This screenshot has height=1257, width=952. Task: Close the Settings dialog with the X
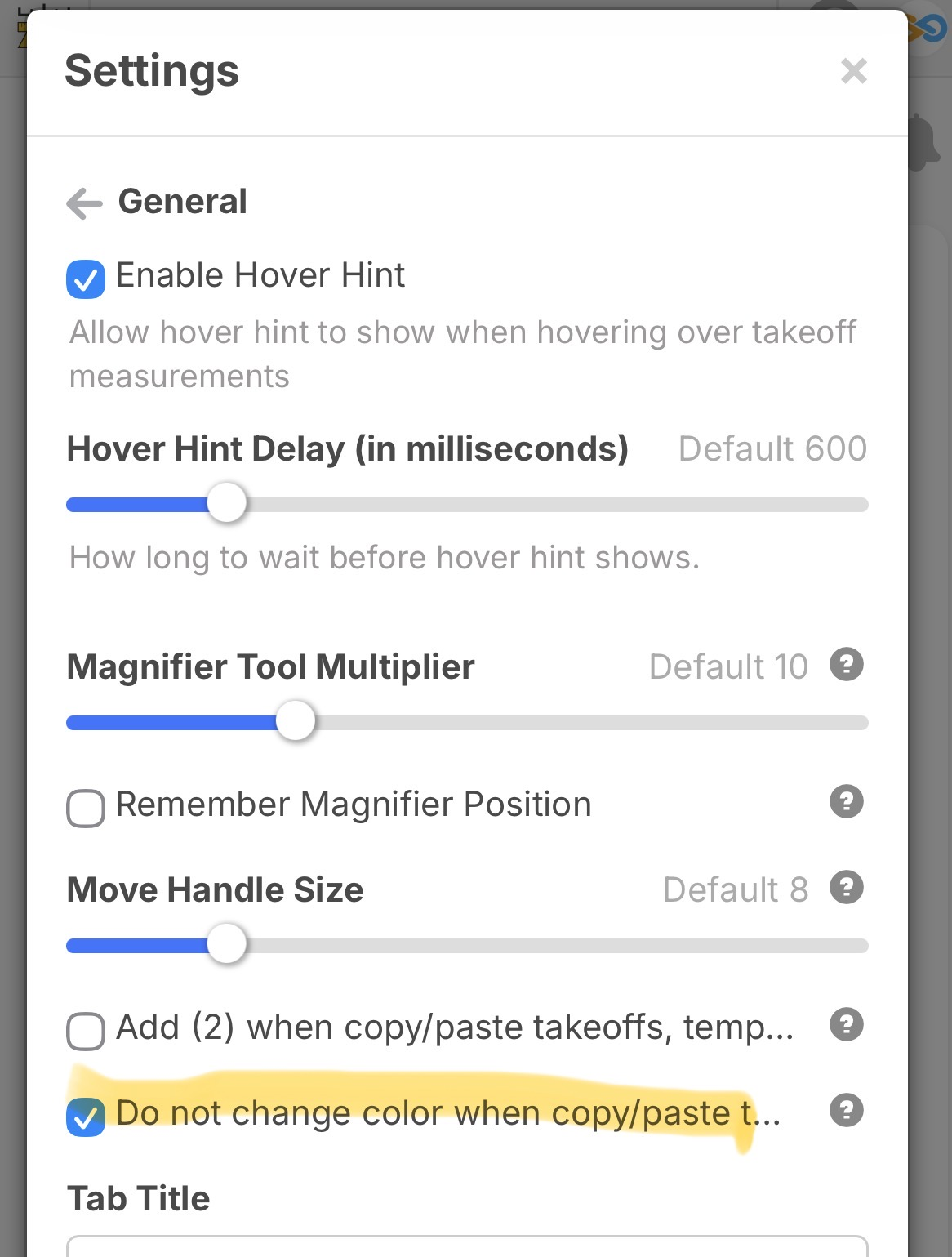click(854, 72)
